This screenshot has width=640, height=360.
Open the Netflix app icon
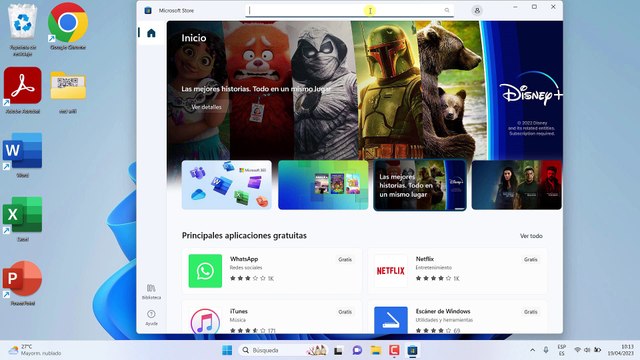[391, 271]
